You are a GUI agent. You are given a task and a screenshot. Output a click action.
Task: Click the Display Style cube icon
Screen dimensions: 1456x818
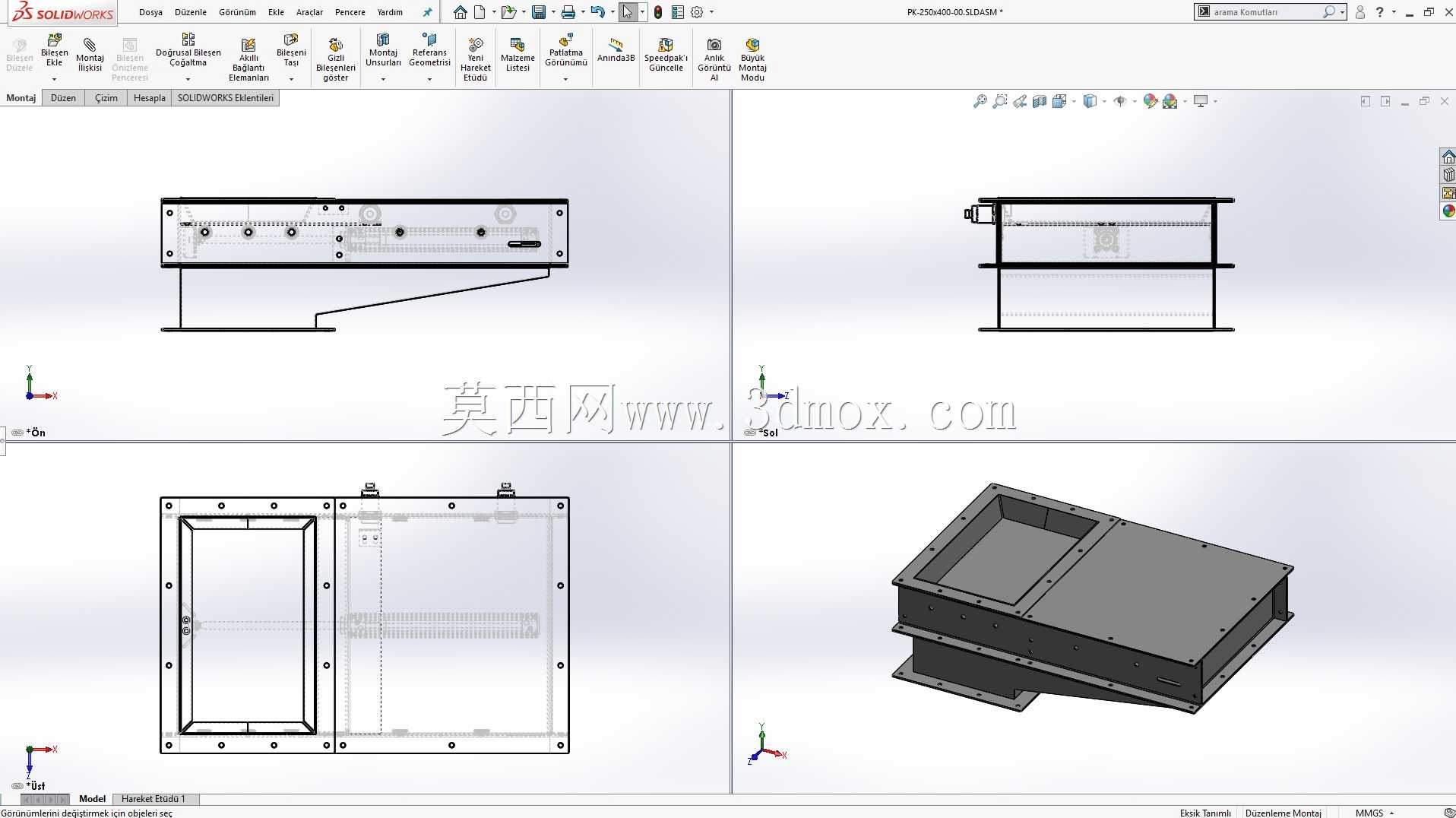pyautogui.click(x=1090, y=101)
